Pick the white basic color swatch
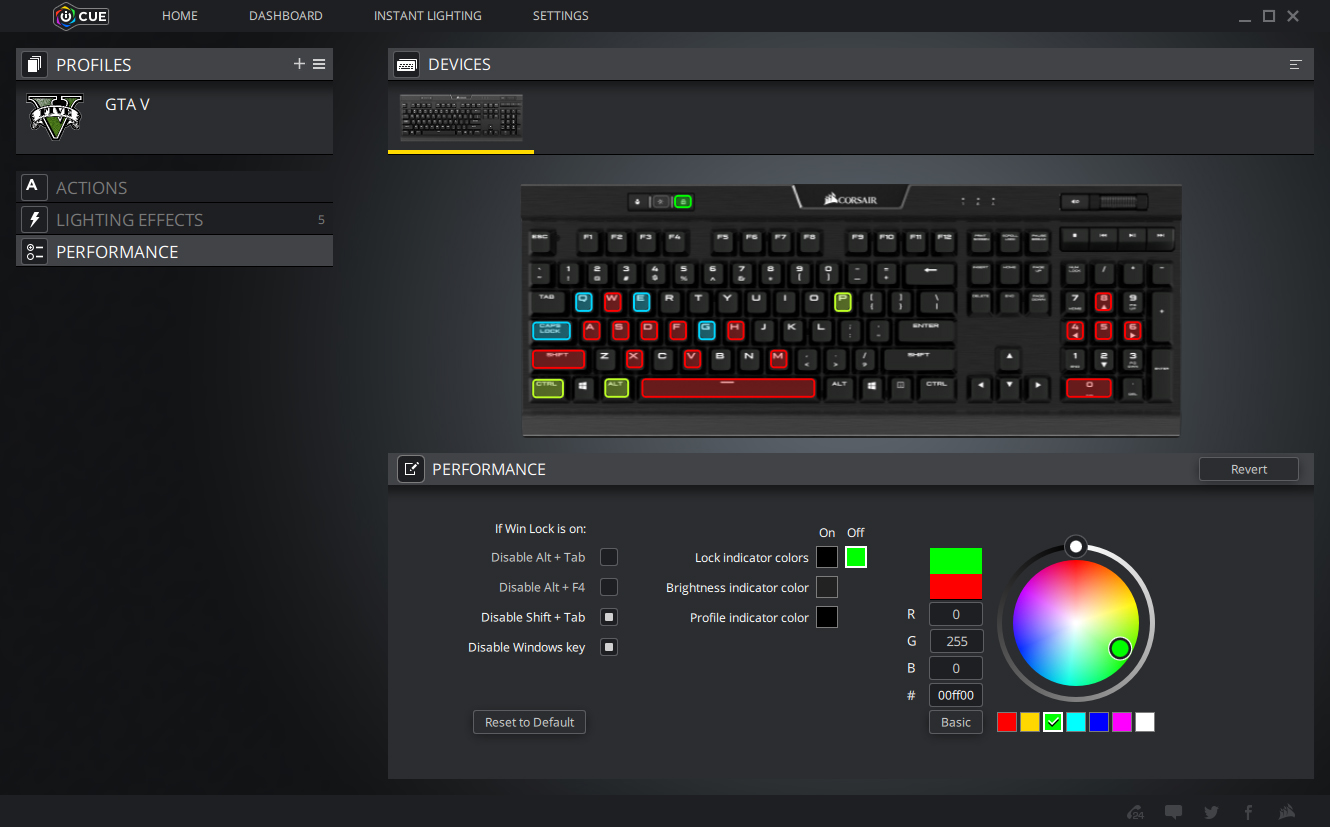The width and height of the screenshot is (1330, 827). [1145, 722]
